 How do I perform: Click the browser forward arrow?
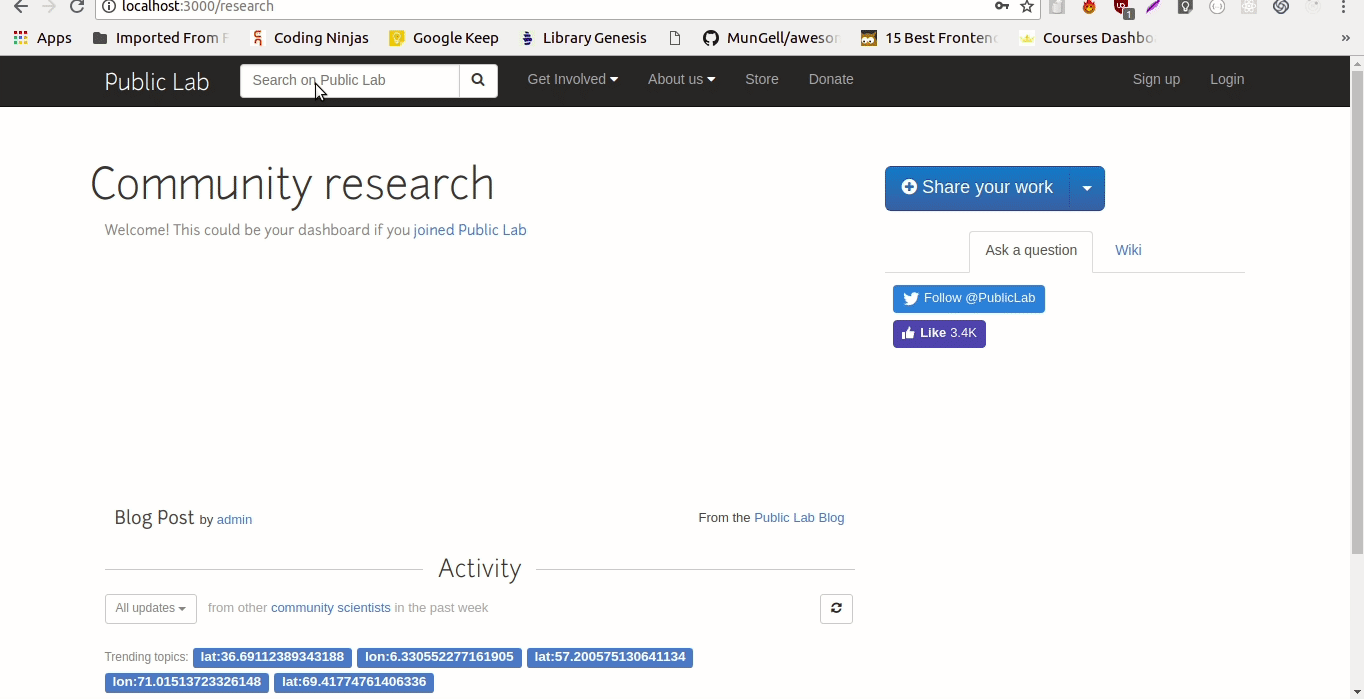(48, 7)
